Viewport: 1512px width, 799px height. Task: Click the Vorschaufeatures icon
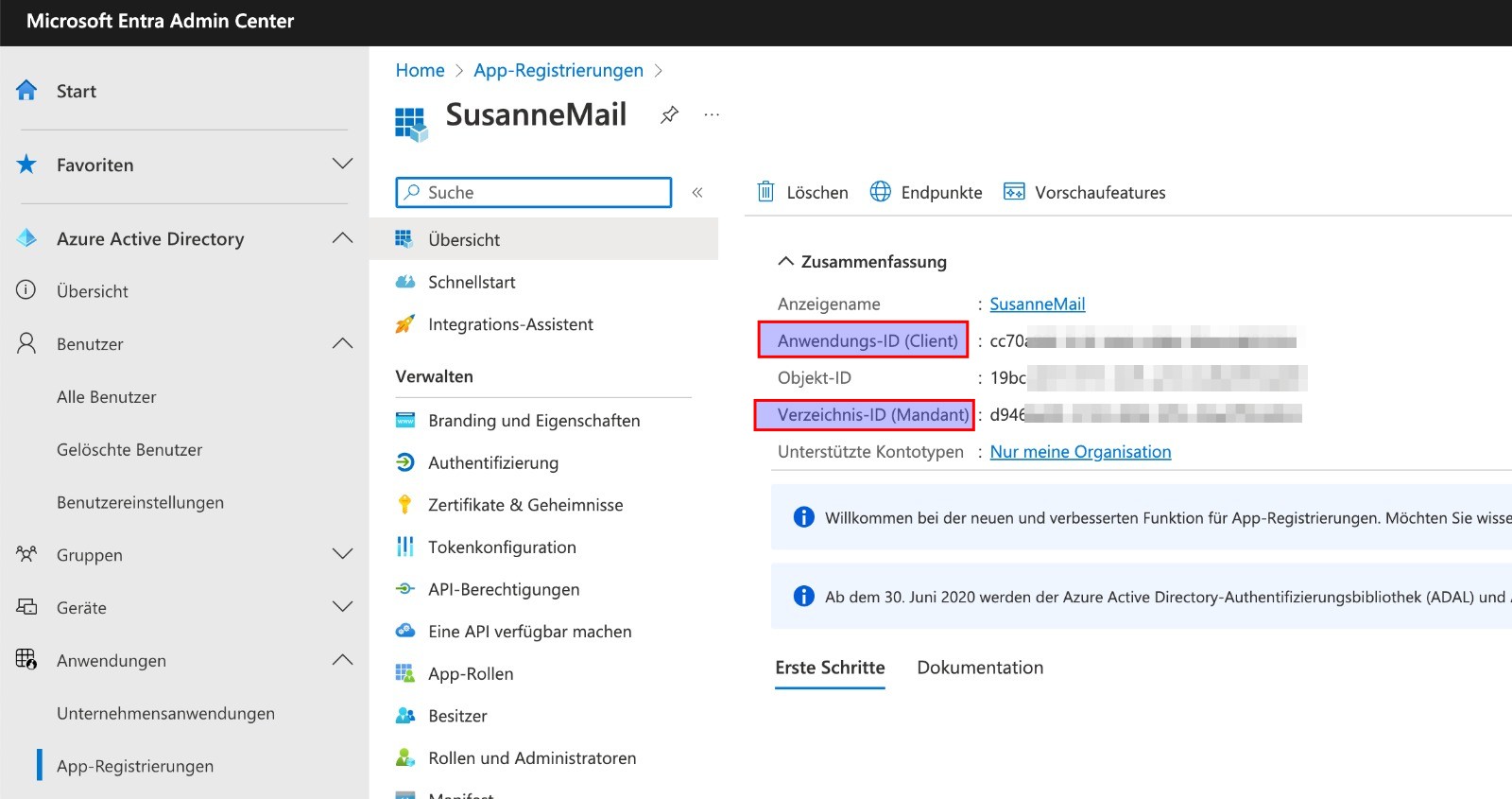click(1014, 192)
